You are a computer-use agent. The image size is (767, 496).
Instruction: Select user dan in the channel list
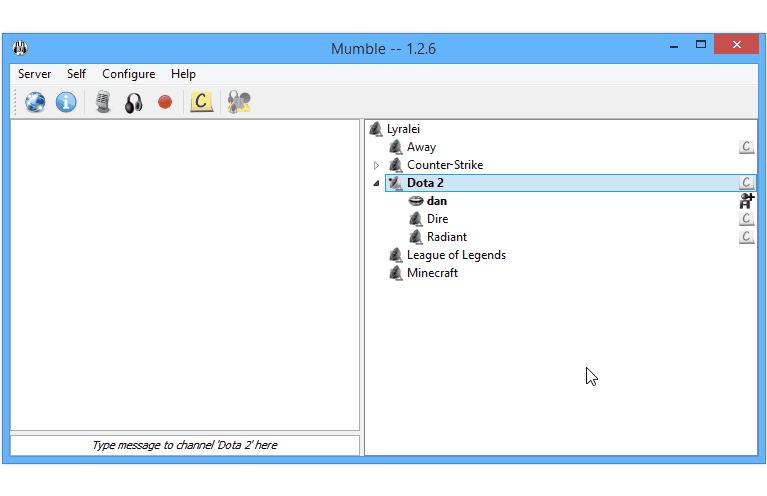(437, 201)
